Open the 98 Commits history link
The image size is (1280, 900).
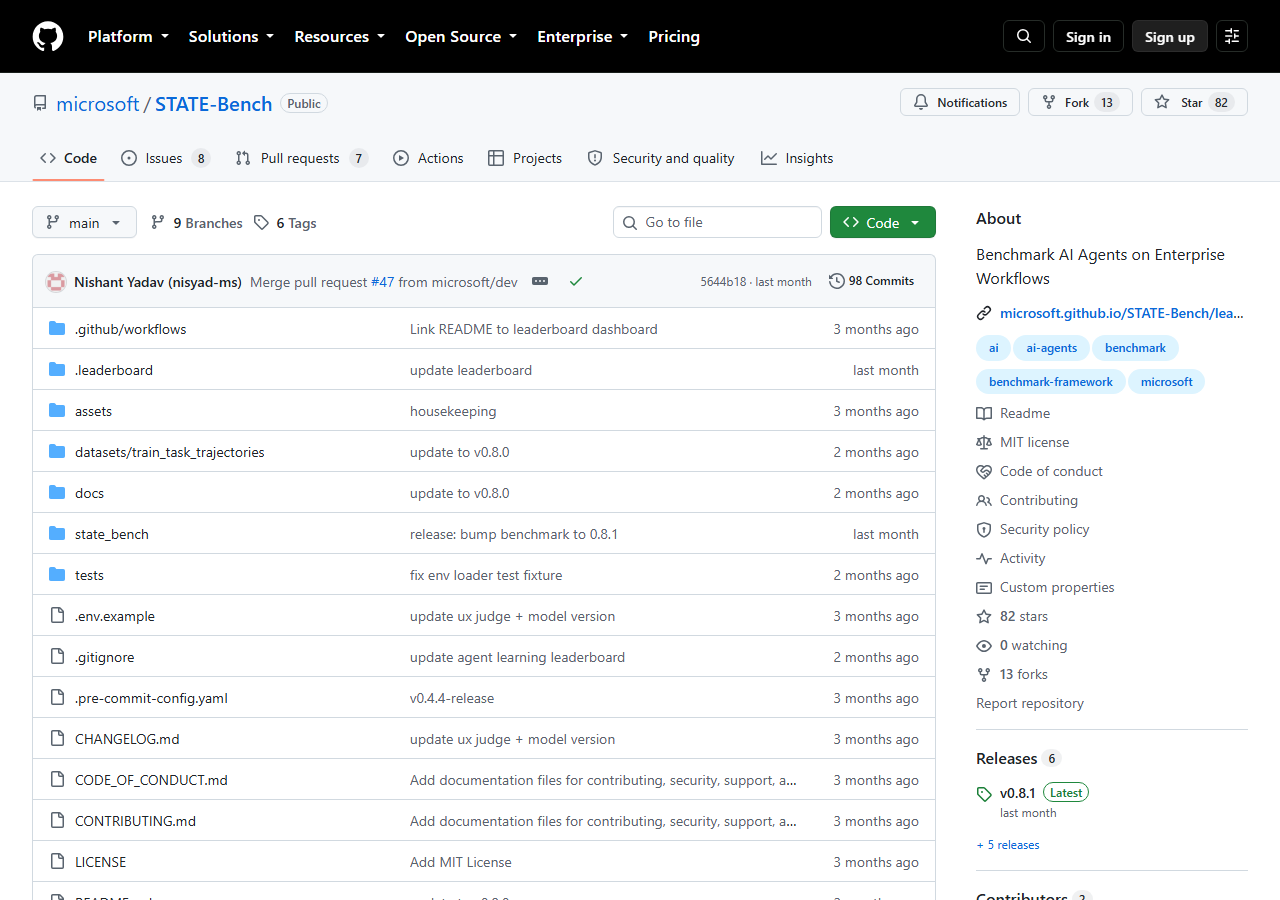tap(872, 281)
